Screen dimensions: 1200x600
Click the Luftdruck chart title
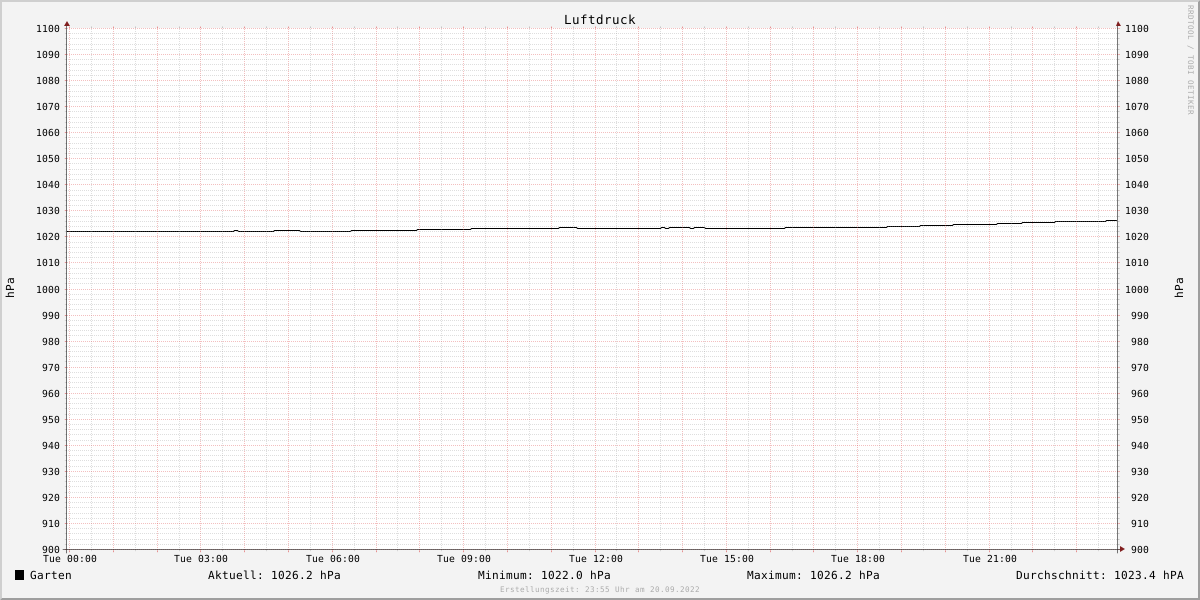click(599, 20)
